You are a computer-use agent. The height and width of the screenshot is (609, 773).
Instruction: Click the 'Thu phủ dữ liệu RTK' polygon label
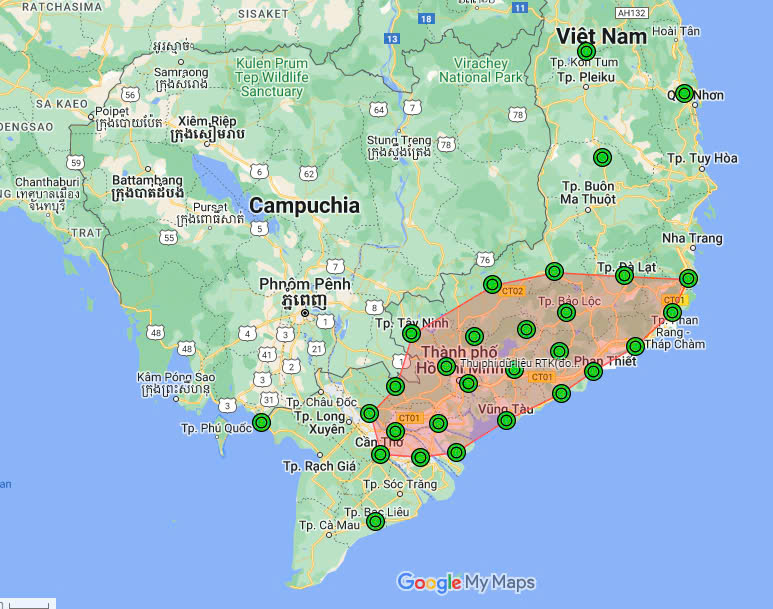[516, 363]
